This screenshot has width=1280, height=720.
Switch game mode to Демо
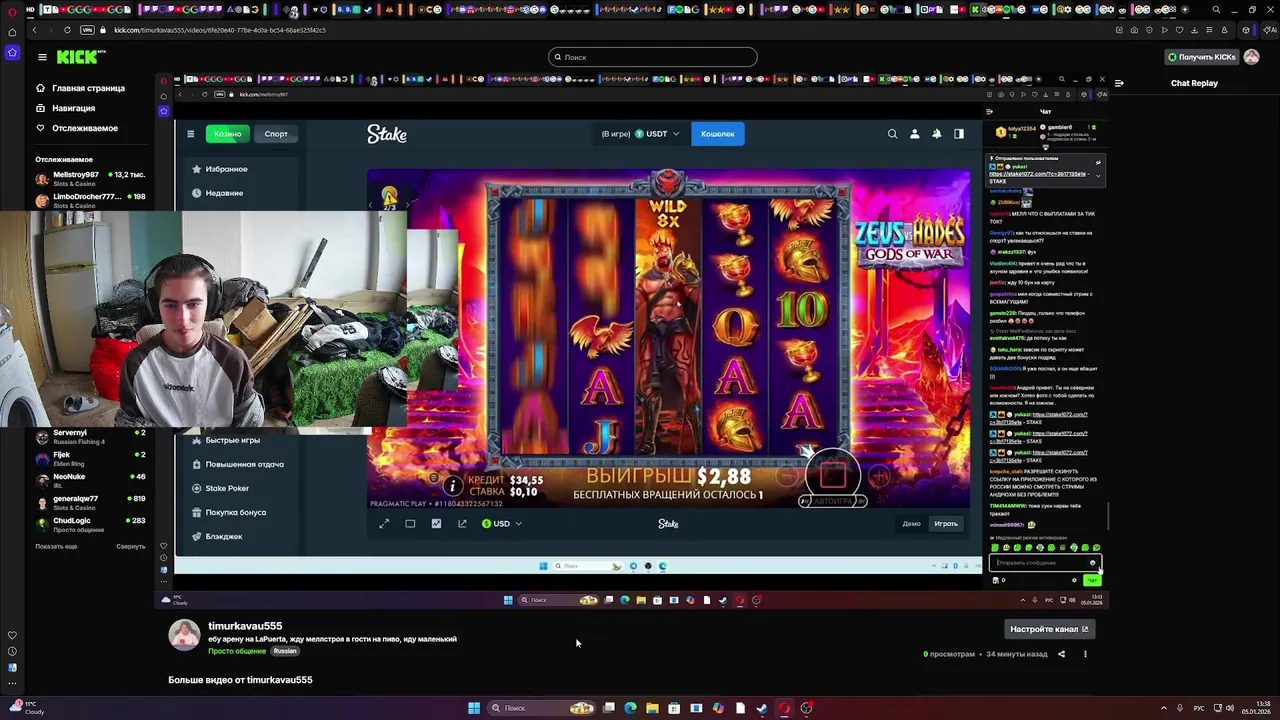911,524
